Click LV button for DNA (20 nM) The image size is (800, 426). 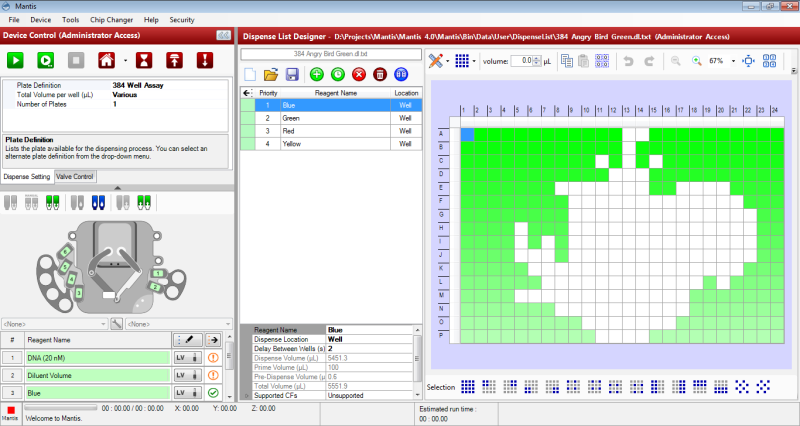click(187, 358)
